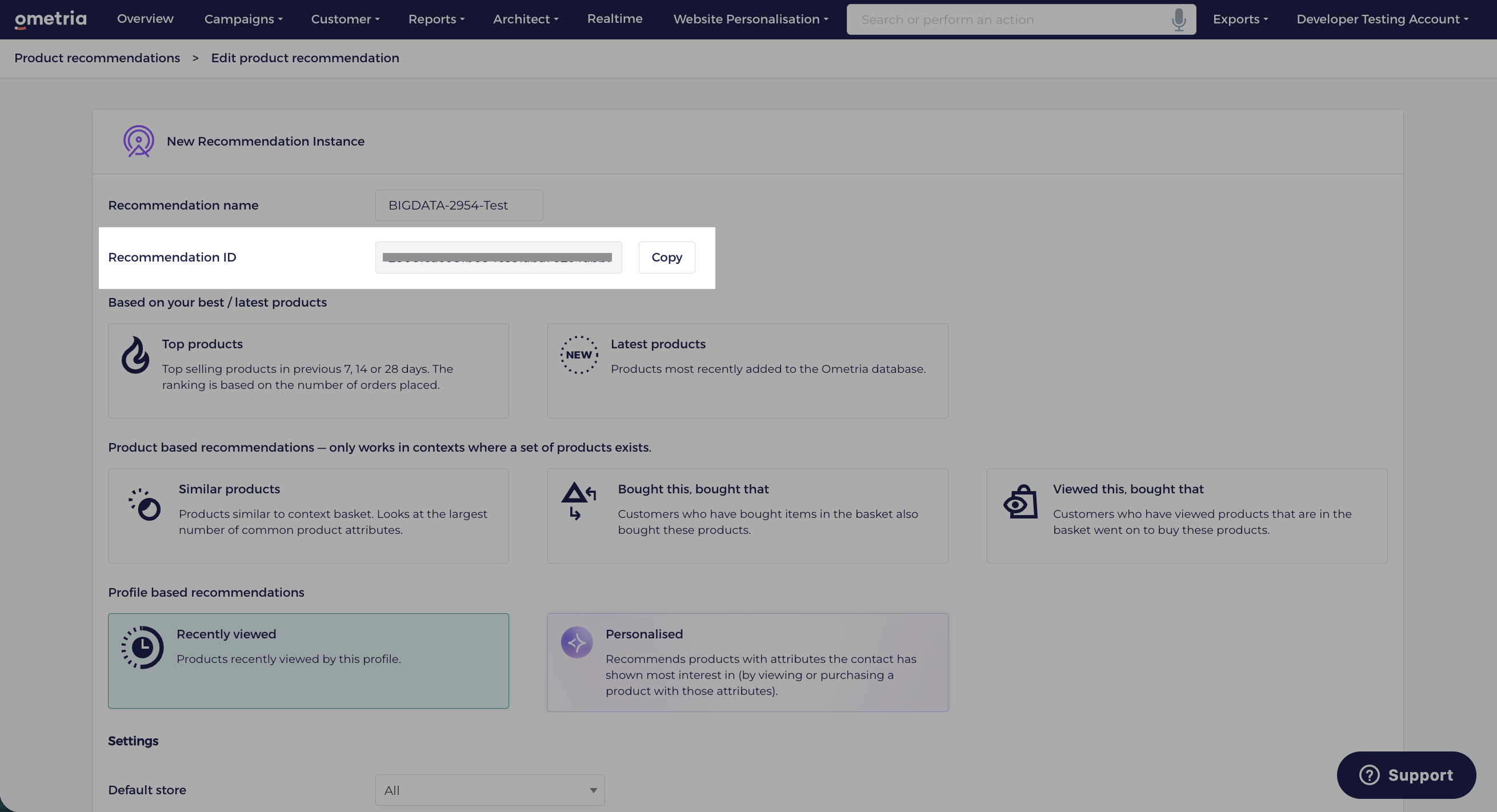Select the Top products recommendation card
1497x812 pixels.
[x=309, y=371]
